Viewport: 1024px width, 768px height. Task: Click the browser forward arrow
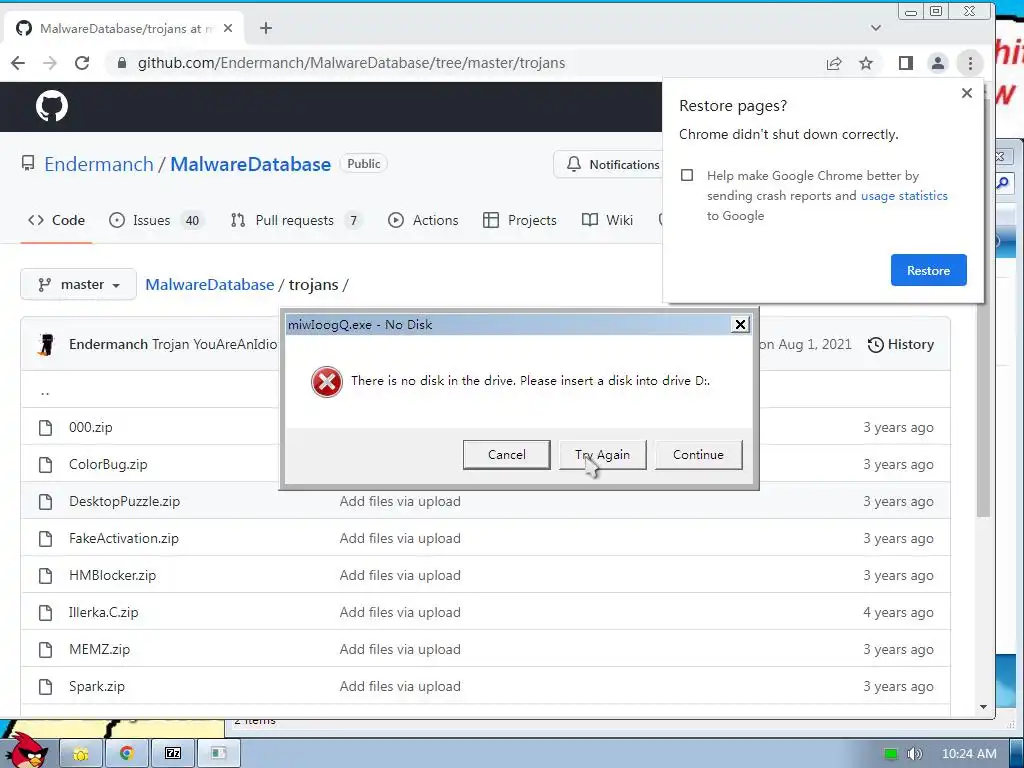coord(50,63)
